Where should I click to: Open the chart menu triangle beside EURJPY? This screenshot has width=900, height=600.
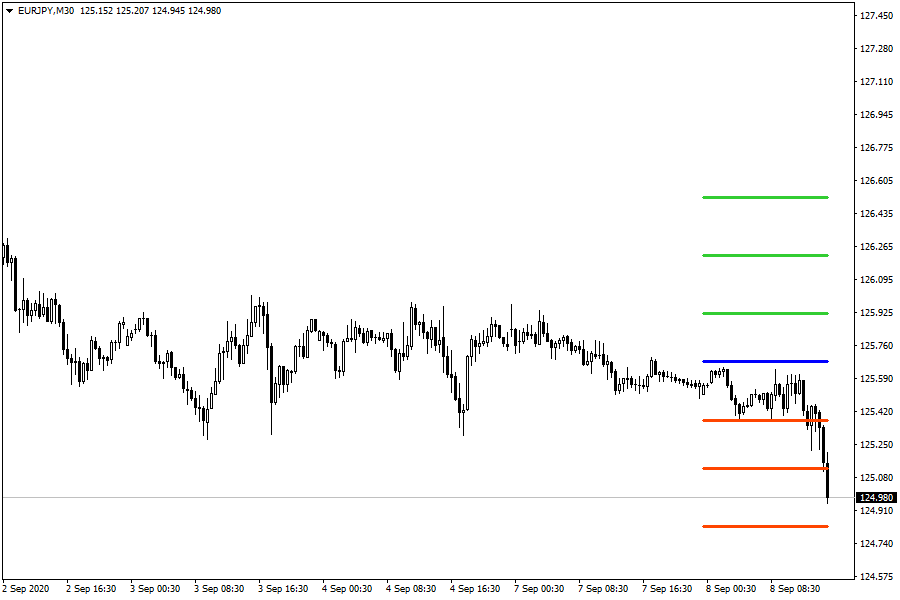click(9, 10)
